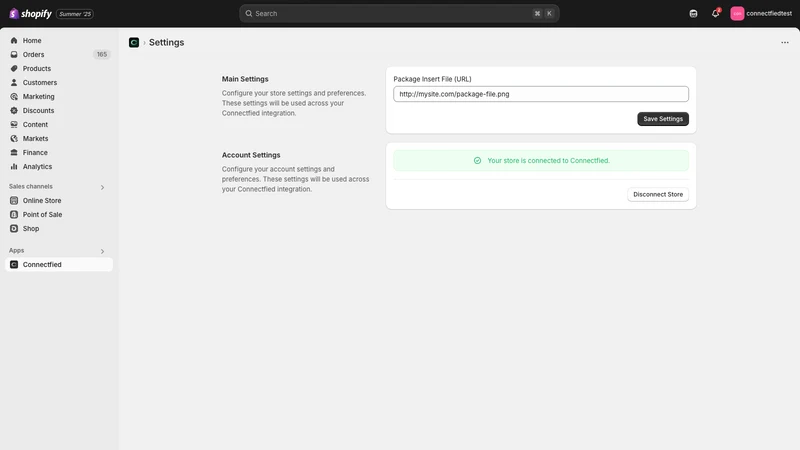Click the 165 orders count badge

(x=102, y=55)
